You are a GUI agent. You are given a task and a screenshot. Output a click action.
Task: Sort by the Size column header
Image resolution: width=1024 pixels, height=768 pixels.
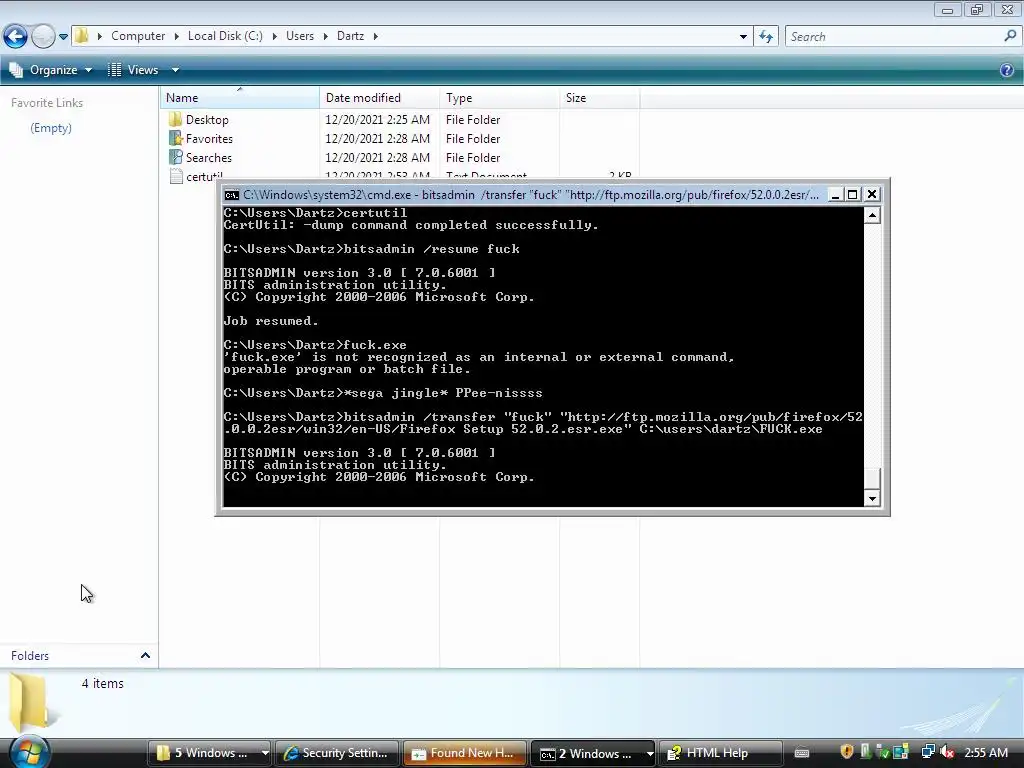[x=600, y=98]
